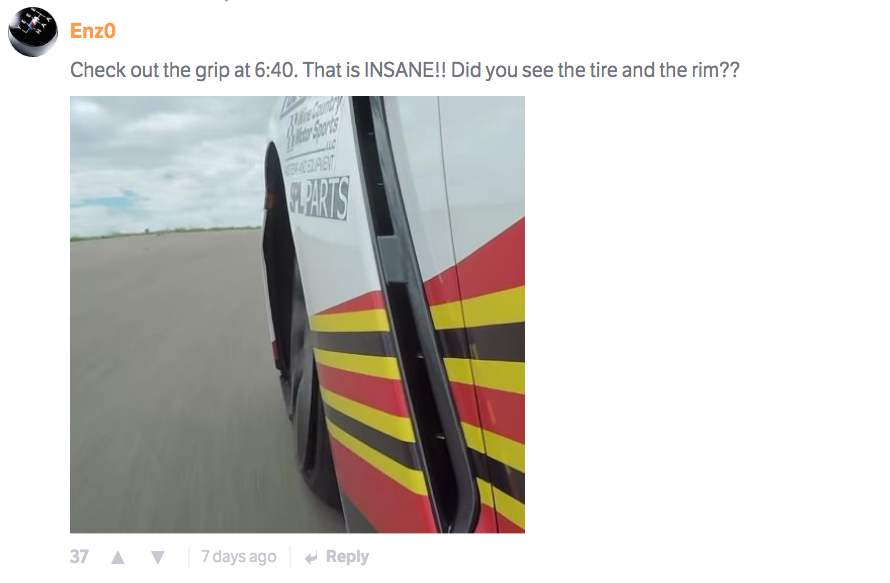The width and height of the screenshot is (890, 583).
Task: Open the Enz0 username profile link
Action: (93, 31)
